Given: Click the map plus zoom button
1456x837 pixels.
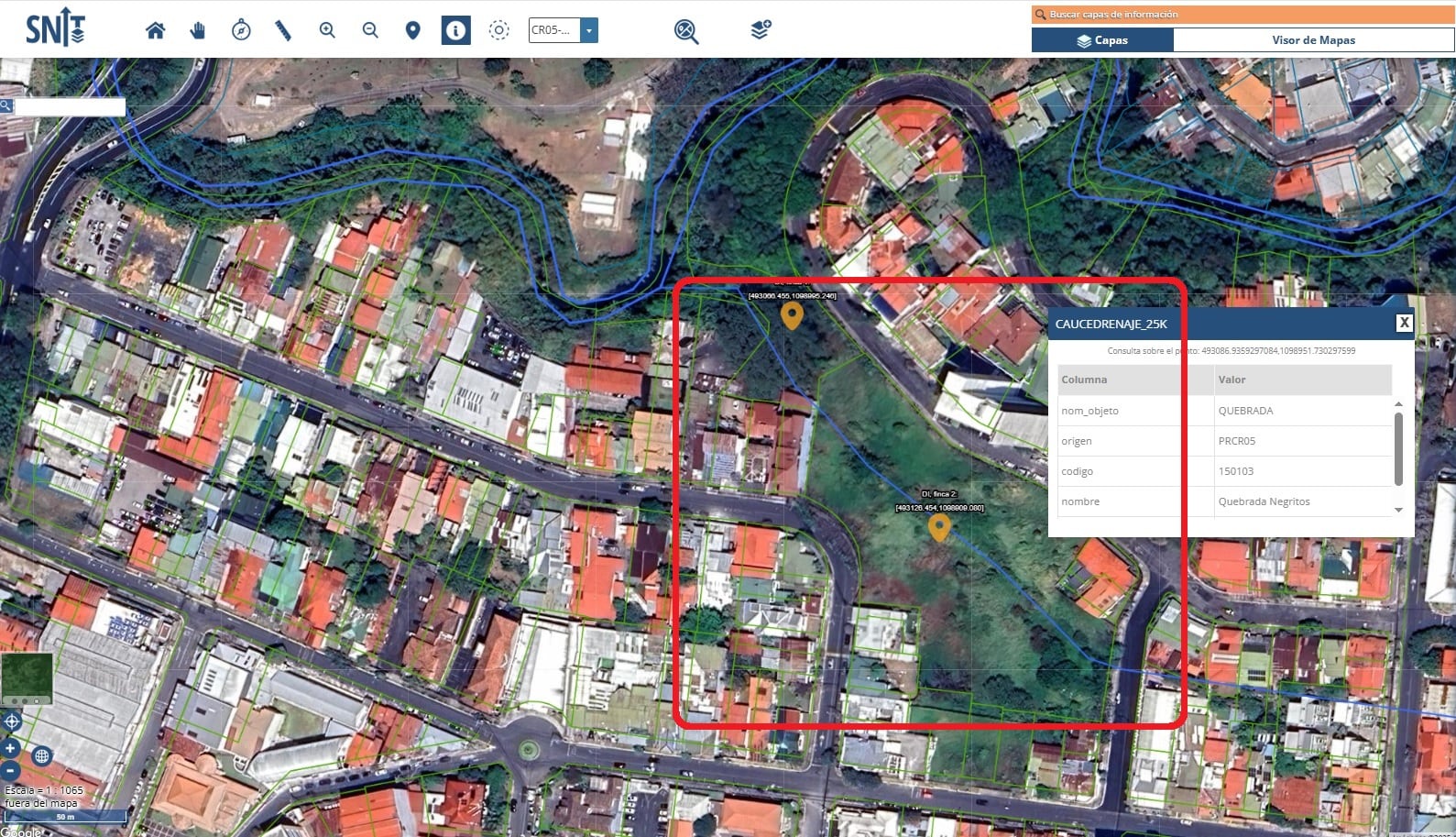Looking at the screenshot, I should click(10, 747).
